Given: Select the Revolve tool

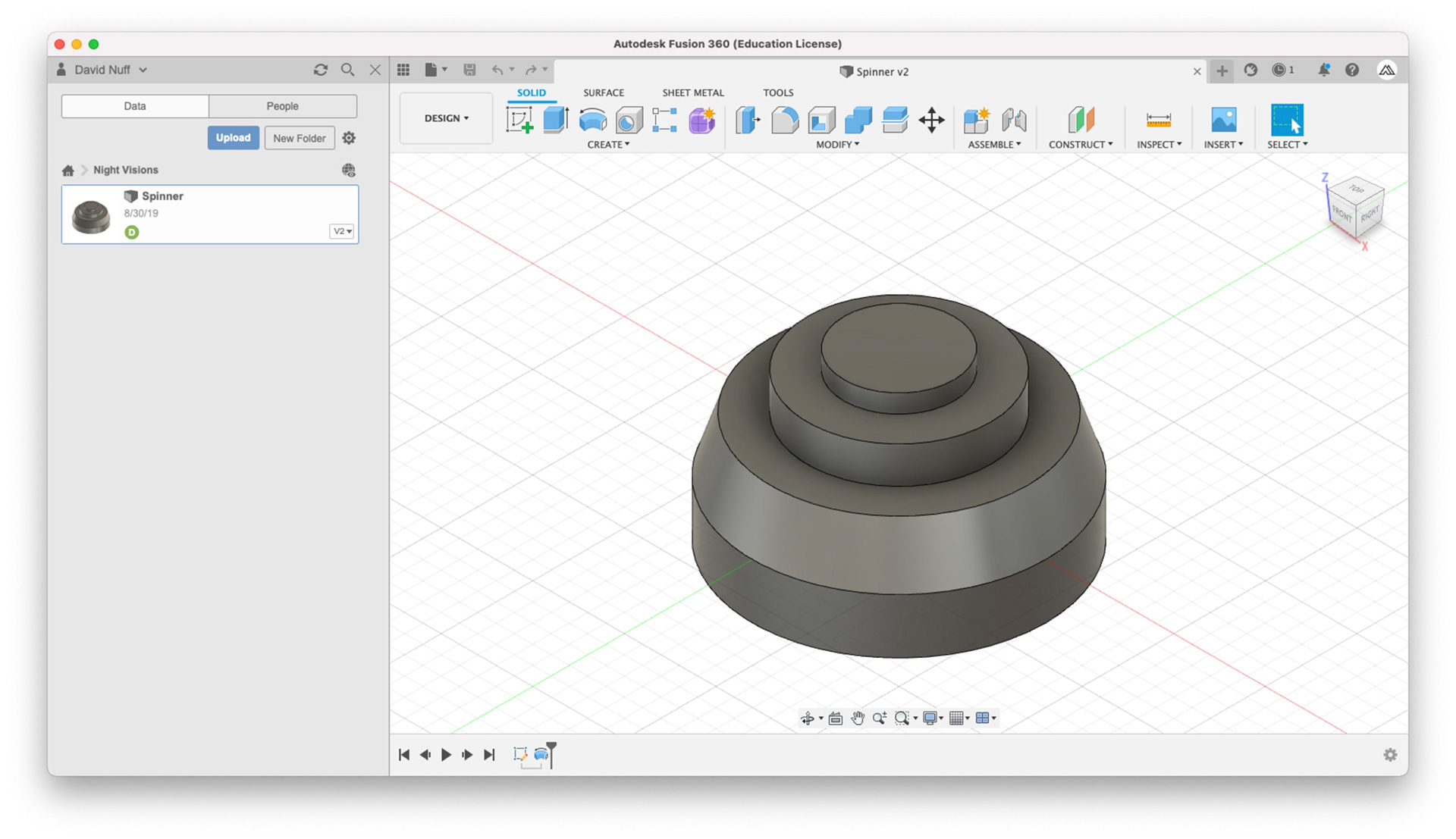Looking at the screenshot, I should [592, 120].
